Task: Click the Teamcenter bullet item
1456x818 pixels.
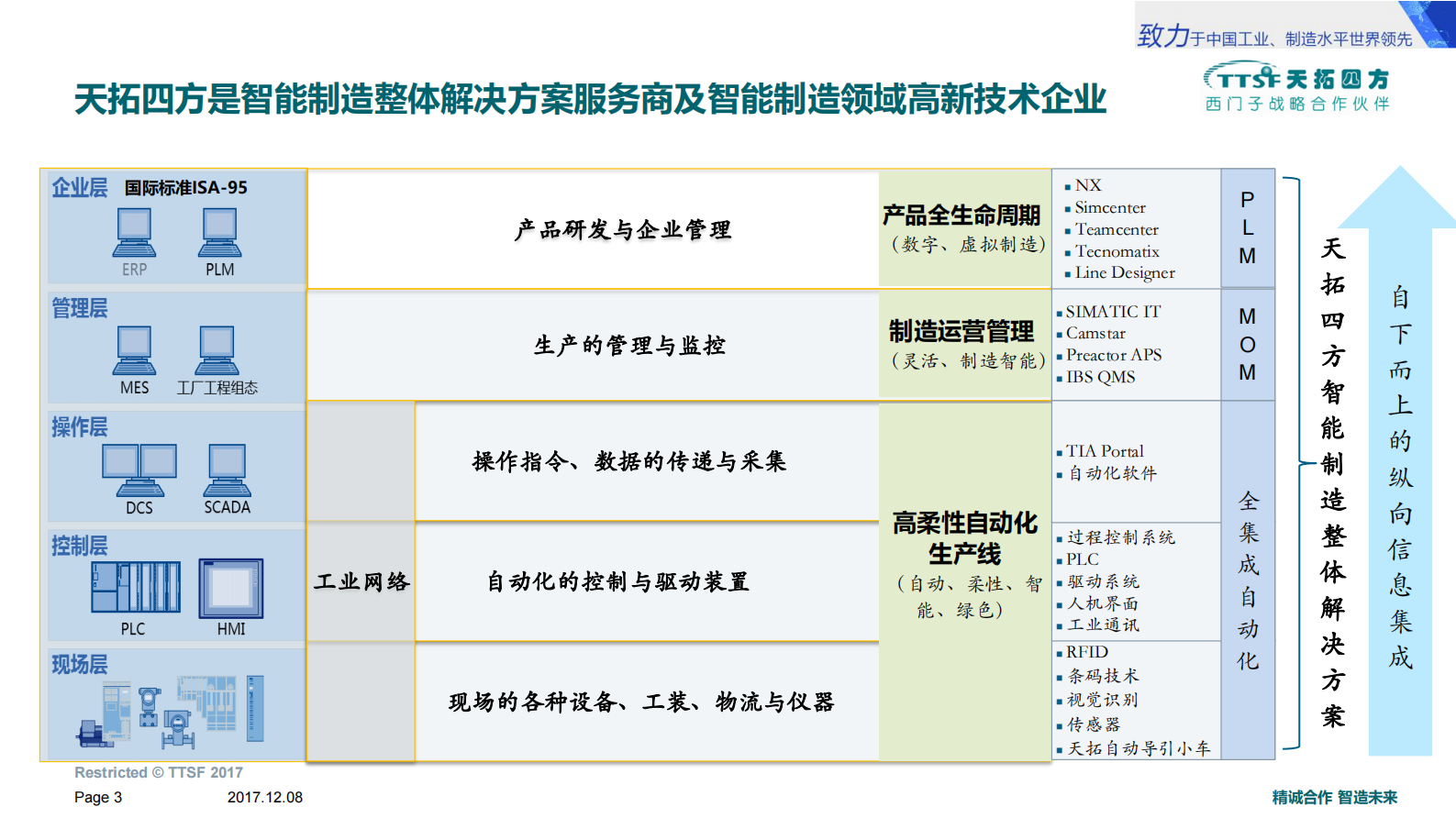Action: tap(1111, 229)
